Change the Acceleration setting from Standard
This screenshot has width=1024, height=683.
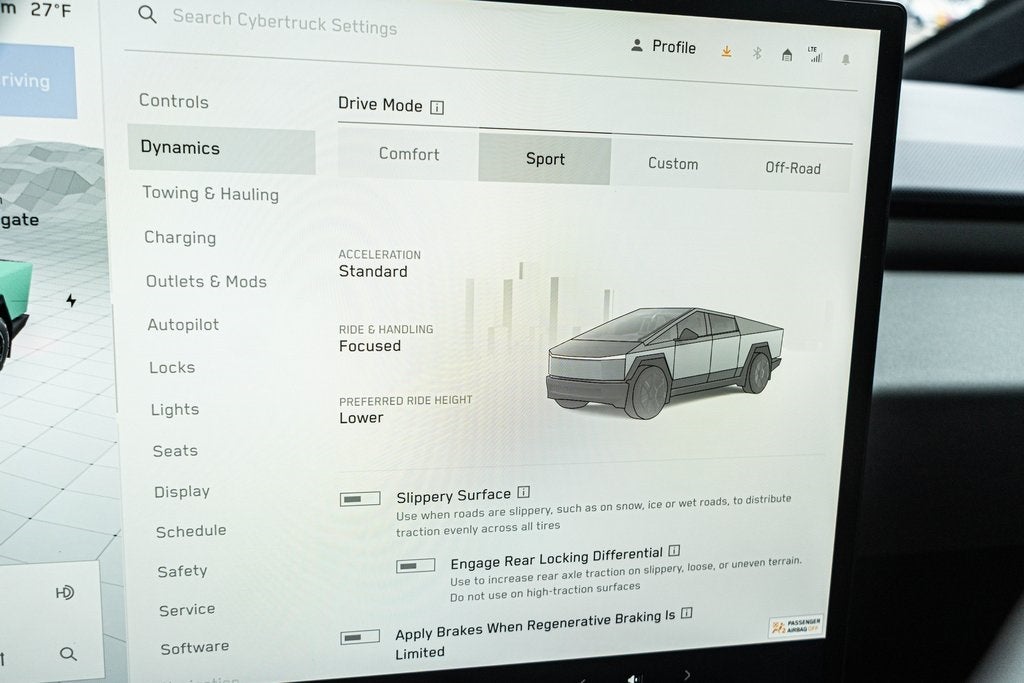click(x=374, y=270)
